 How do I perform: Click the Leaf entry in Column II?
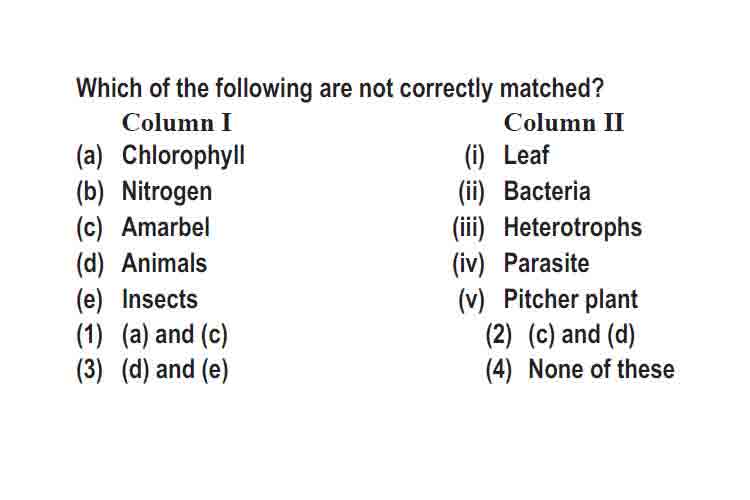pos(526,155)
